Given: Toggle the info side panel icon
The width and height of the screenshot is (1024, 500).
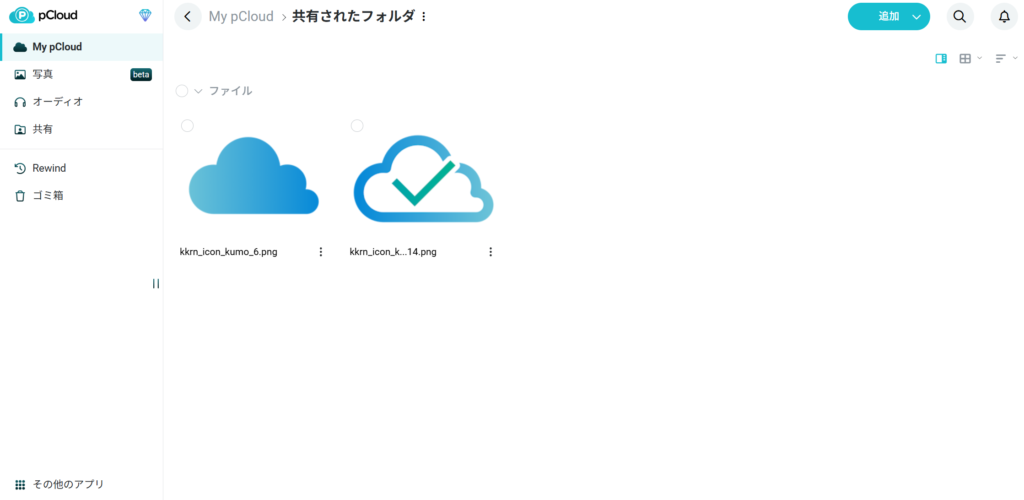Looking at the screenshot, I should point(941,59).
